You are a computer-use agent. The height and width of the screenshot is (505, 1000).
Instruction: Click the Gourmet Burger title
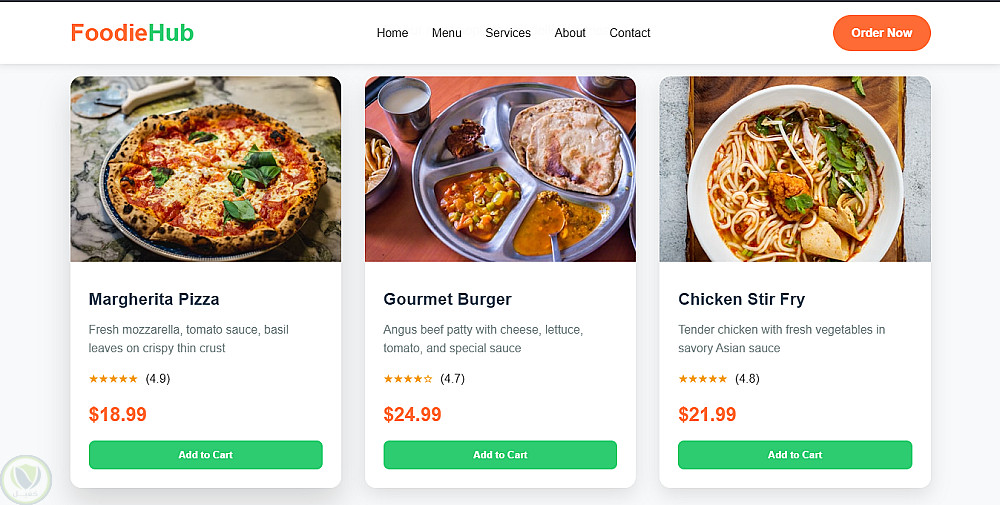[447, 299]
